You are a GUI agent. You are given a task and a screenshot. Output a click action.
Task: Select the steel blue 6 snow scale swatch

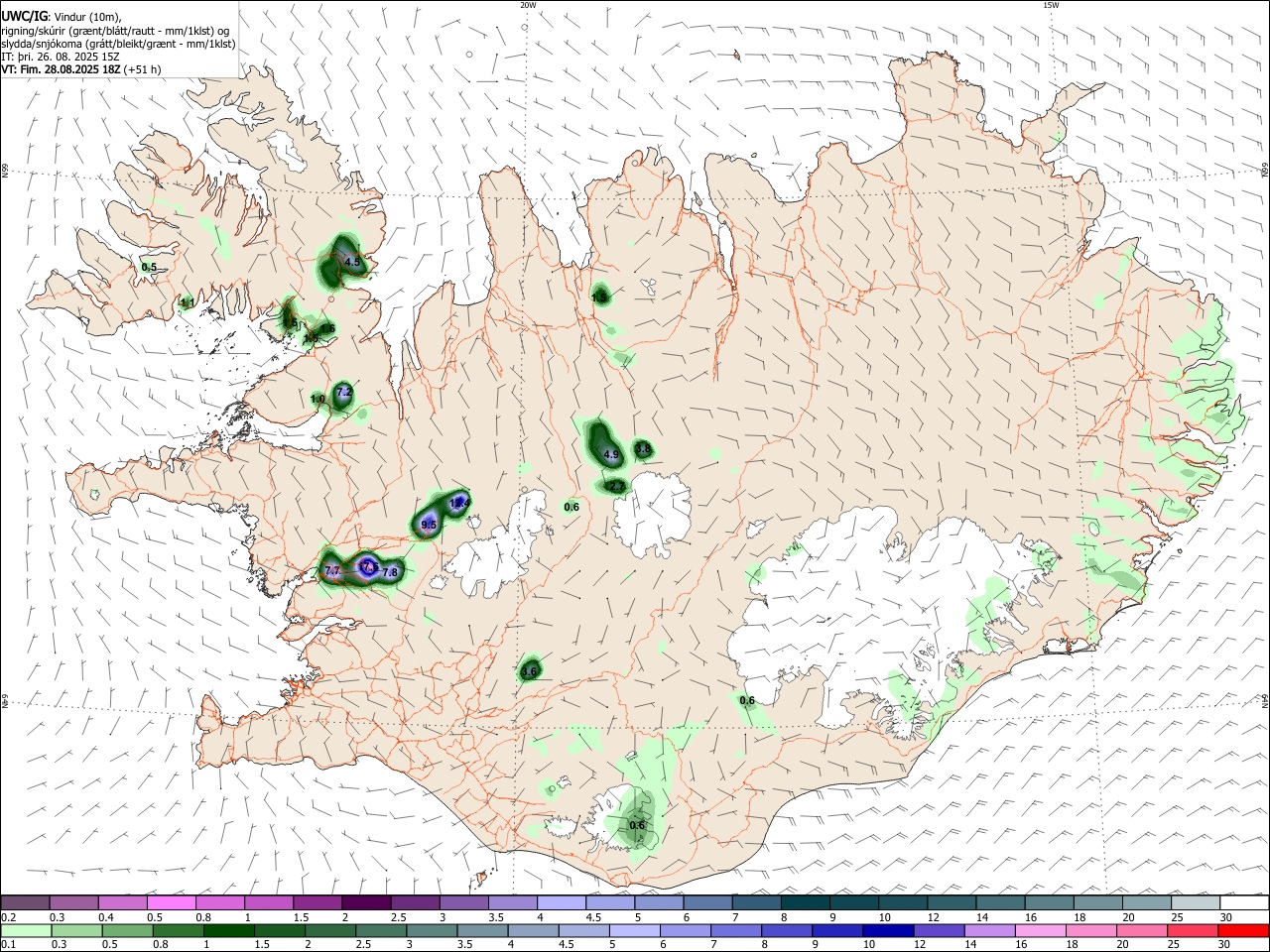coord(708,903)
